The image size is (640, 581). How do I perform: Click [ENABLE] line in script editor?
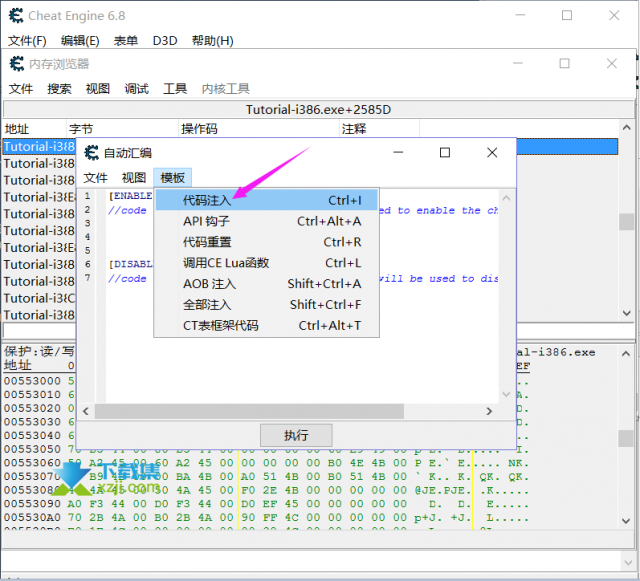(x=130, y=196)
